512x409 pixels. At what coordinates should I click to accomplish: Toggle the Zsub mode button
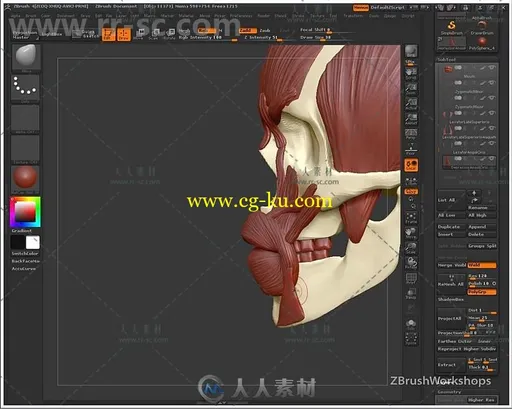pyautogui.click(x=265, y=30)
